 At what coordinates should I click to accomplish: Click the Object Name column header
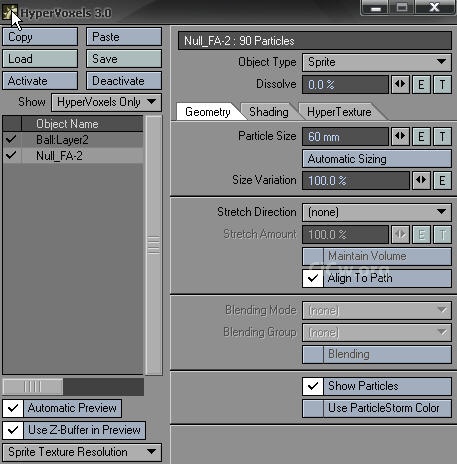(x=82, y=124)
